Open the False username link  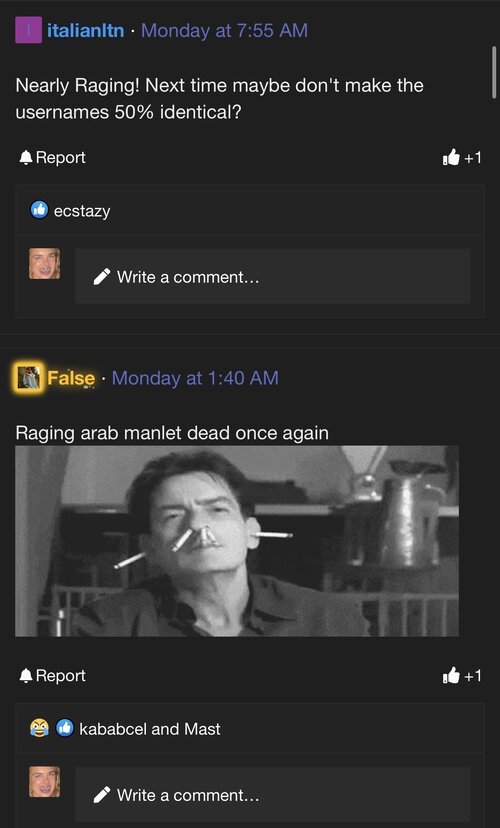71,378
